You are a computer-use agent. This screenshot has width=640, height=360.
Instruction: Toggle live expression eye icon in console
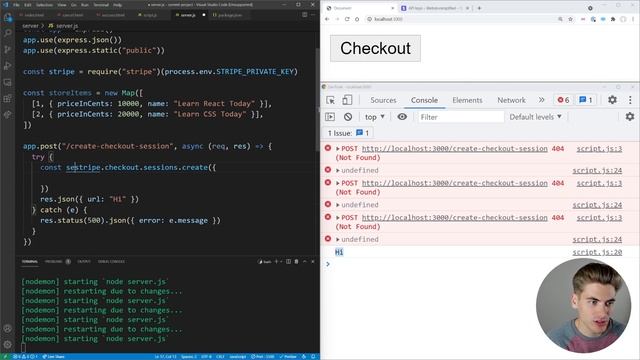coord(402,117)
